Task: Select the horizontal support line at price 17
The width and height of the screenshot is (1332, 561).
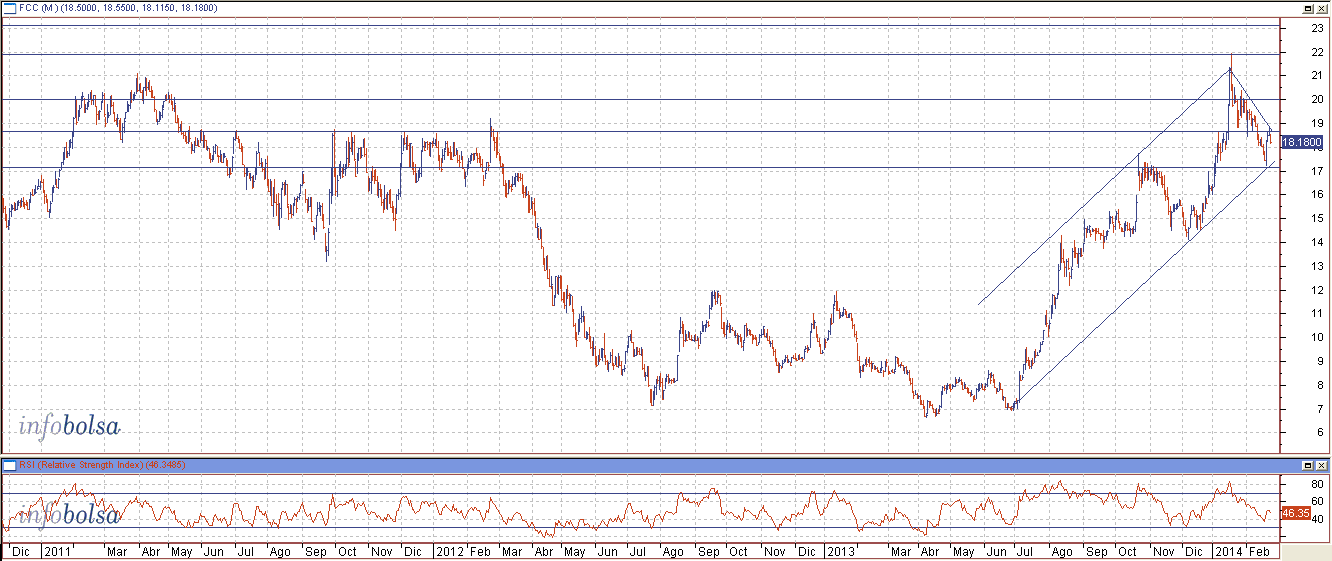Action: 600,168
